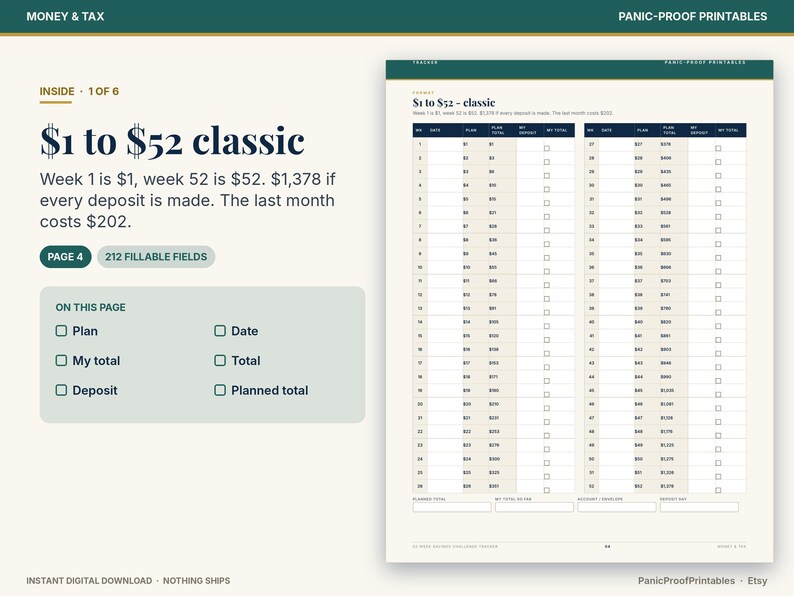The height and width of the screenshot is (596, 794).
Task: Click the week 27 date cell
Action: (616, 144)
